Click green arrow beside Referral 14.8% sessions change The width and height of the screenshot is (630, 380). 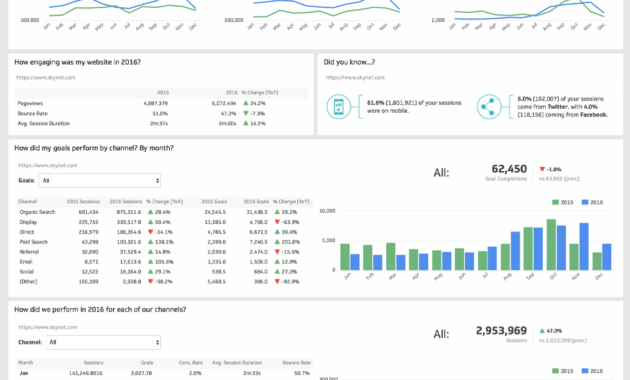point(150,252)
